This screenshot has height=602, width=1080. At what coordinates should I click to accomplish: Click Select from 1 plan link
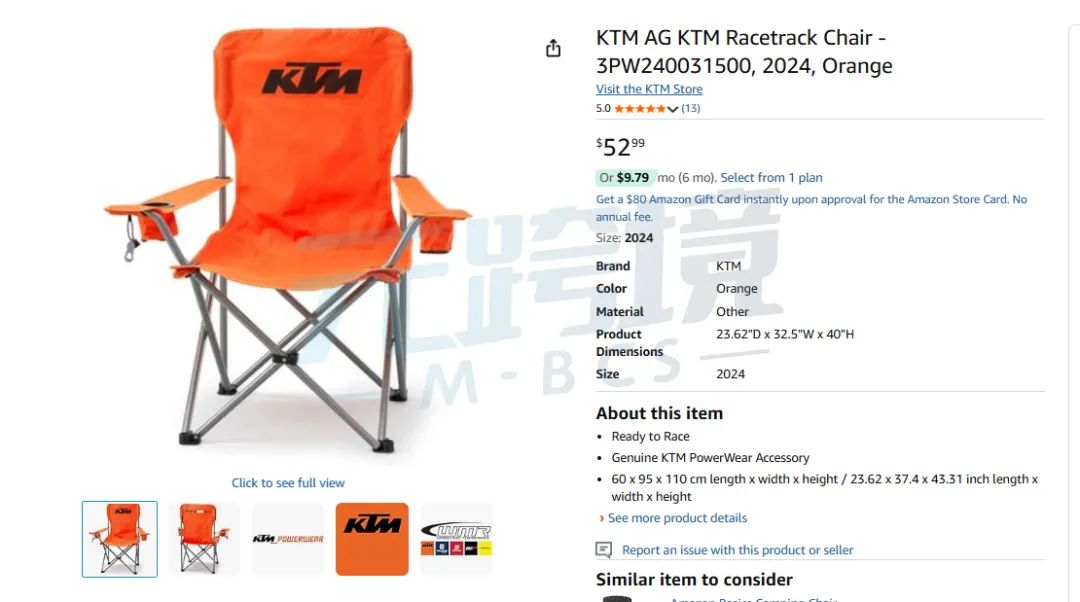(771, 178)
